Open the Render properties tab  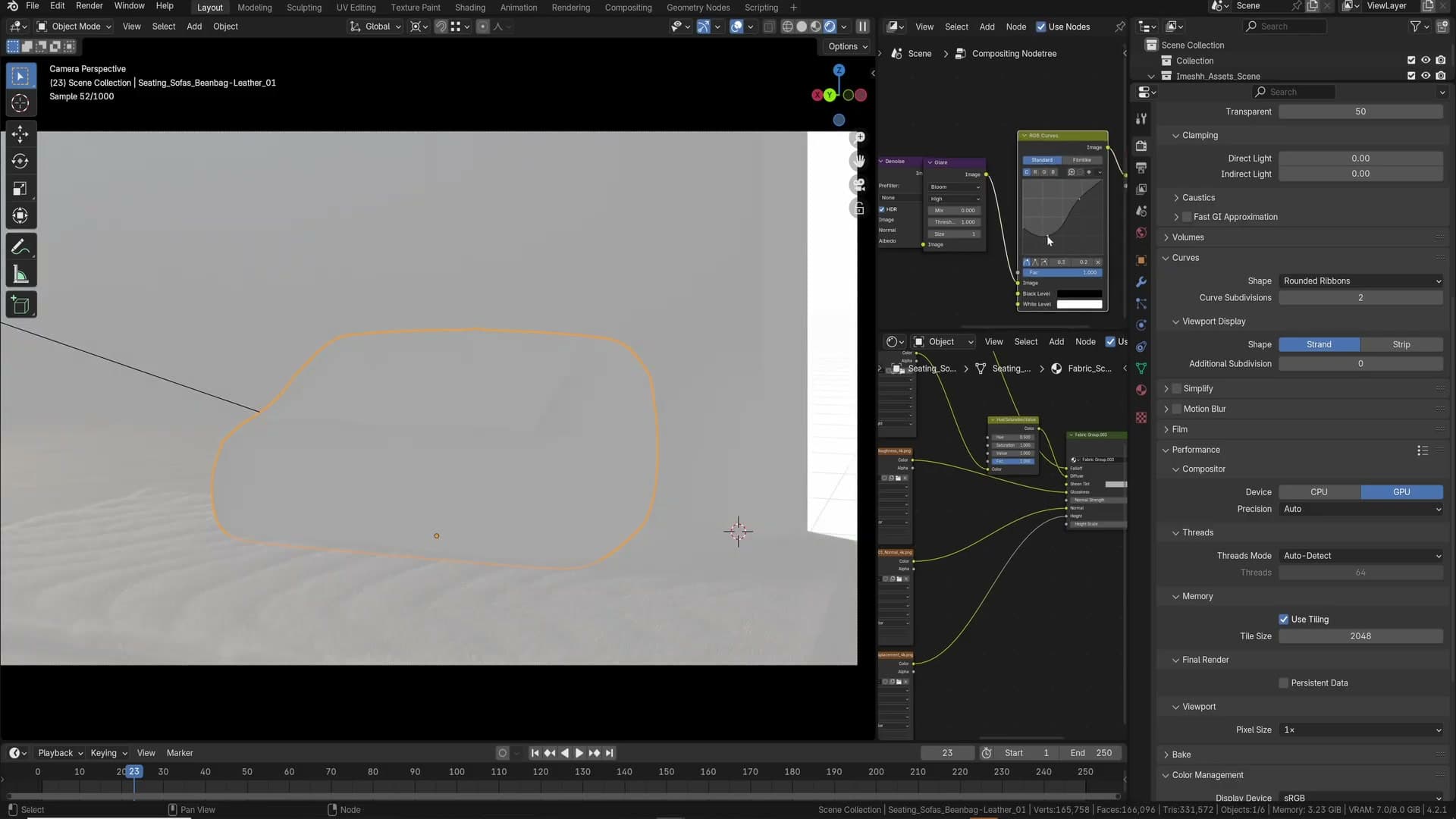coord(1141,146)
